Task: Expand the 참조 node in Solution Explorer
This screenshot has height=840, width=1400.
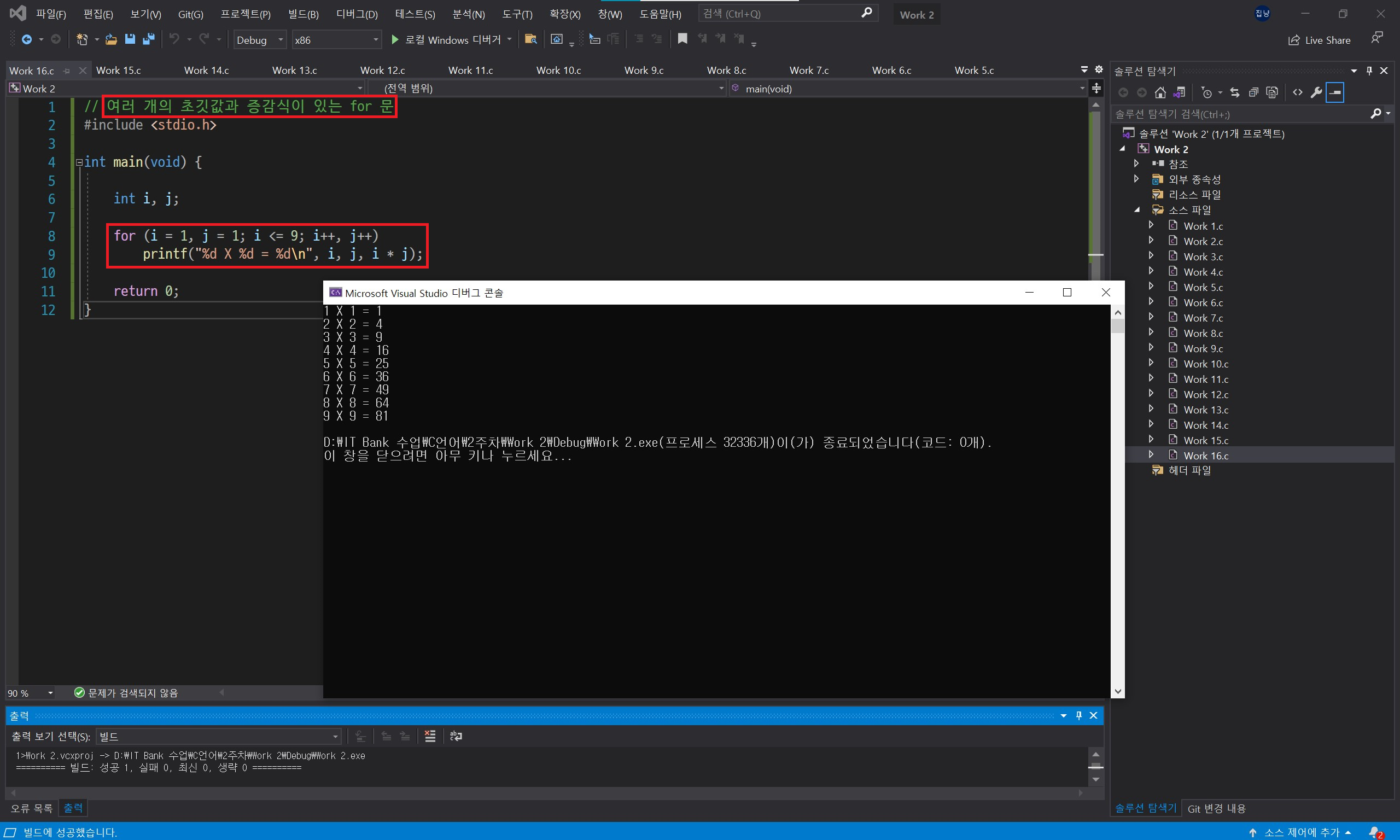Action: (1136, 164)
